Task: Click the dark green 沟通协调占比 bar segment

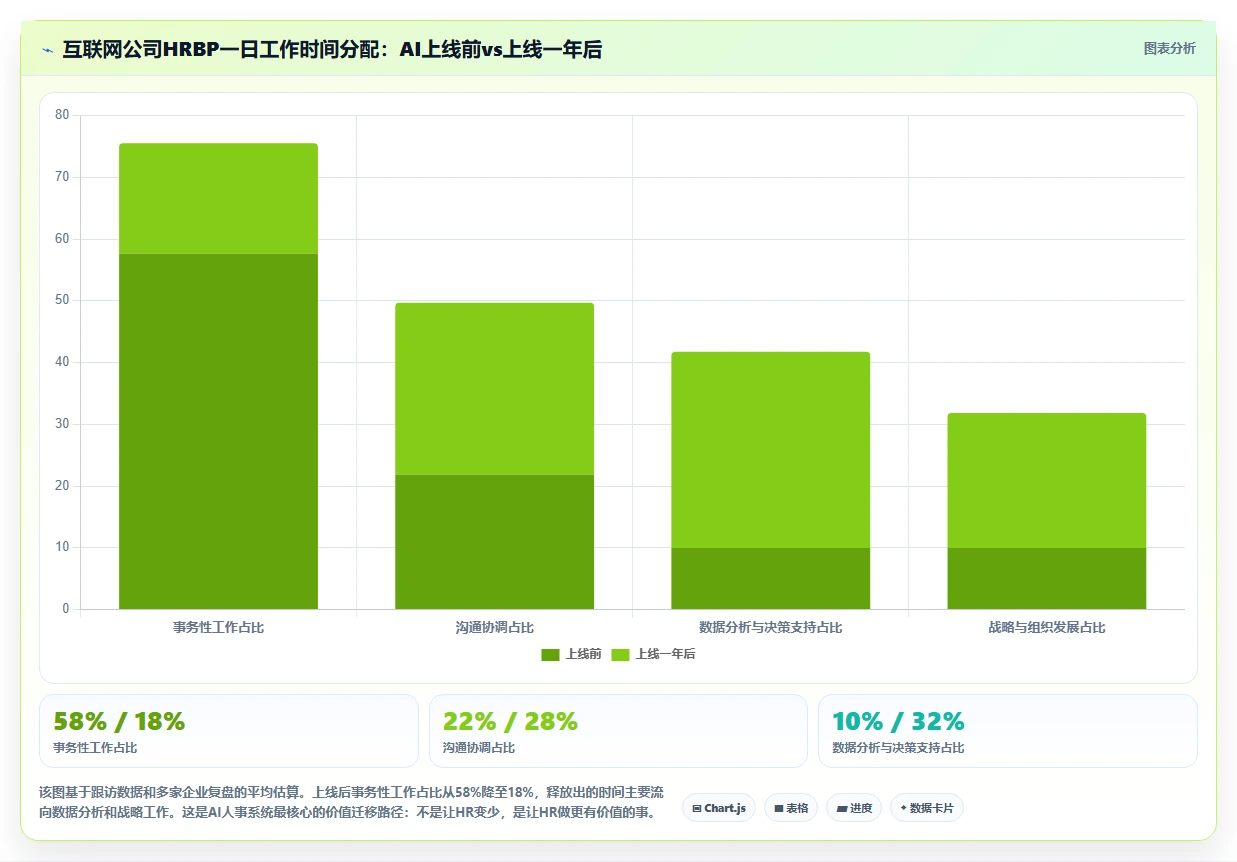Action: point(494,541)
